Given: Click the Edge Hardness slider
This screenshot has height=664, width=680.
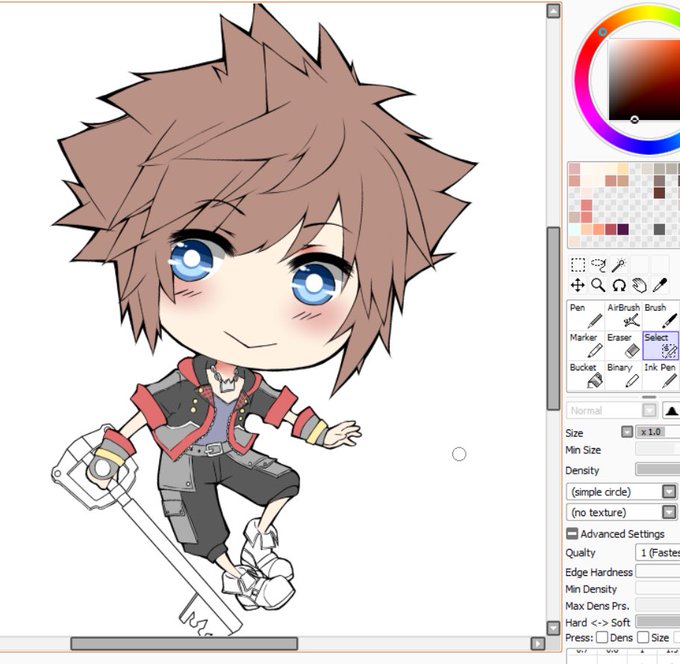Looking at the screenshot, I should point(658,571).
